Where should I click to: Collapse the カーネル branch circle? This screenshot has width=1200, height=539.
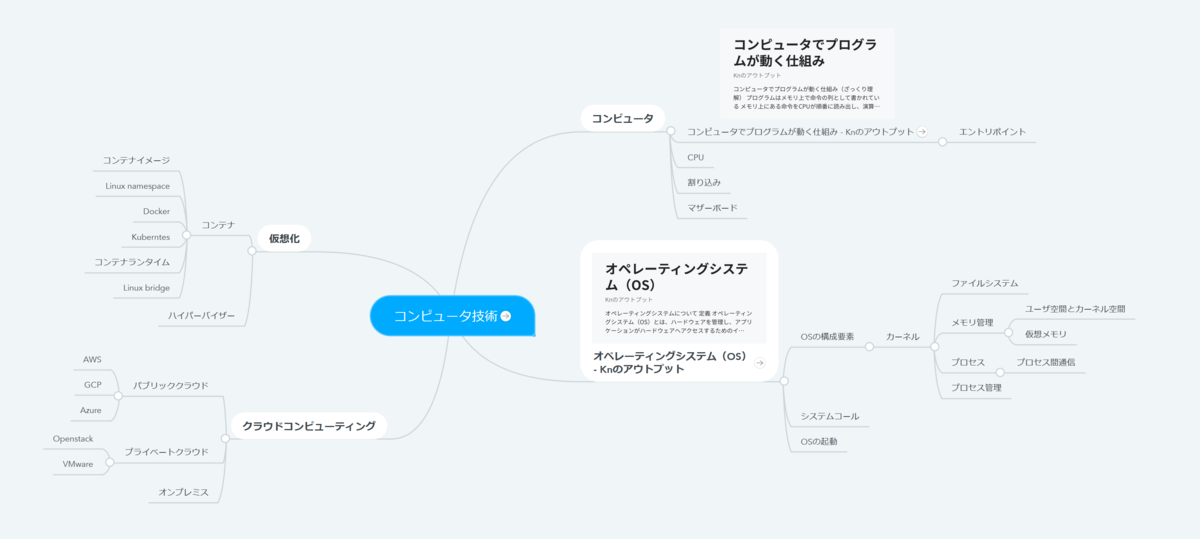(934, 347)
